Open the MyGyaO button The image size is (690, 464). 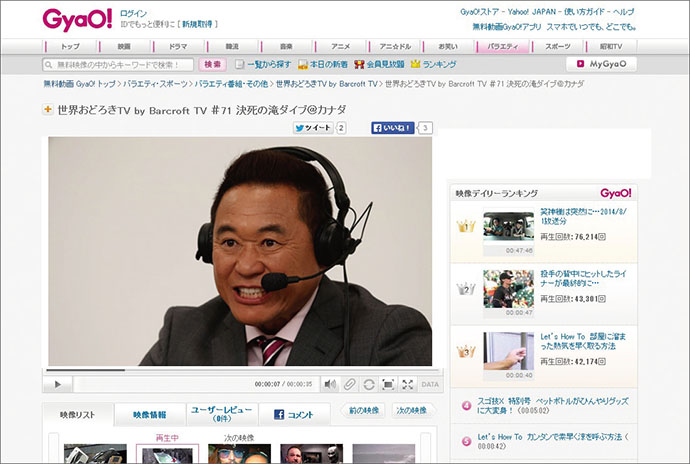(602, 64)
